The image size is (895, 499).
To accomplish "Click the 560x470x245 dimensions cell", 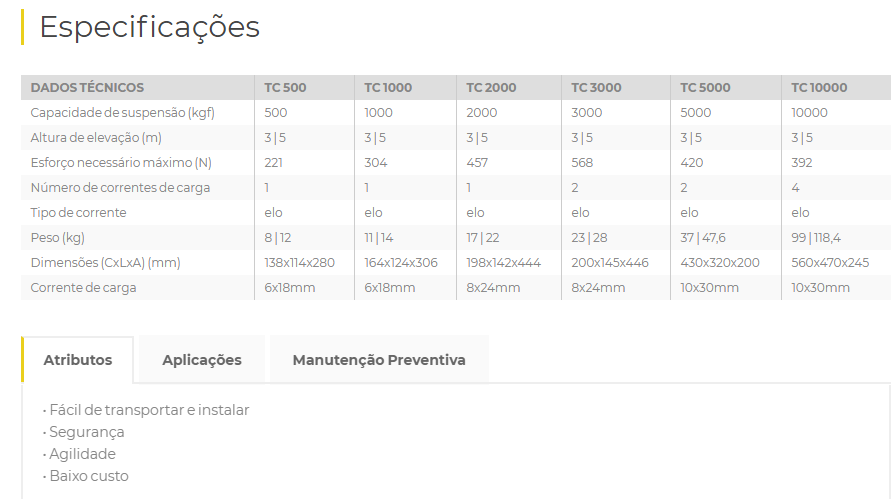I will pos(830,263).
